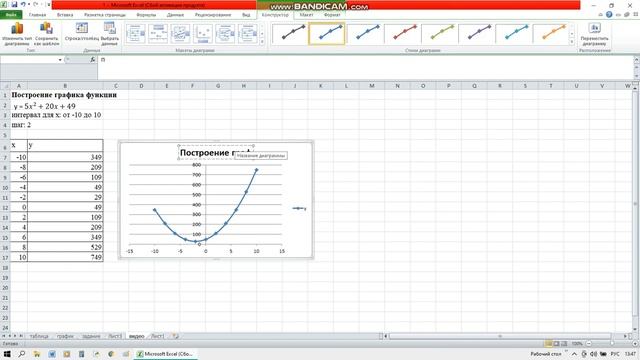Select cell containing 529
Image resolution: width=640 pixels, height=360 pixels.
click(65, 247)
